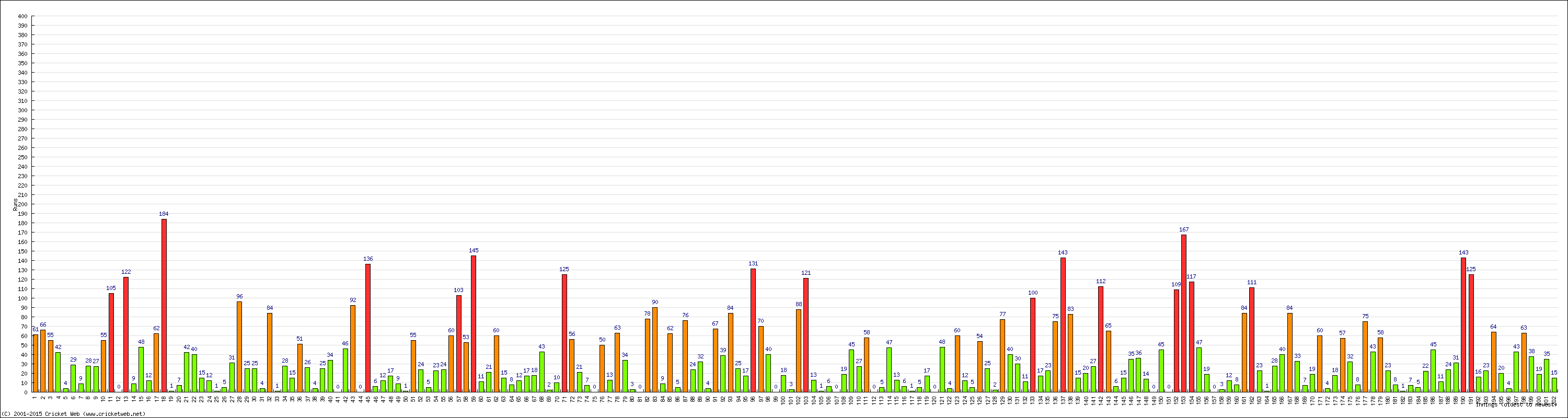Click the red bar labeled 145

tap(474, 324)
